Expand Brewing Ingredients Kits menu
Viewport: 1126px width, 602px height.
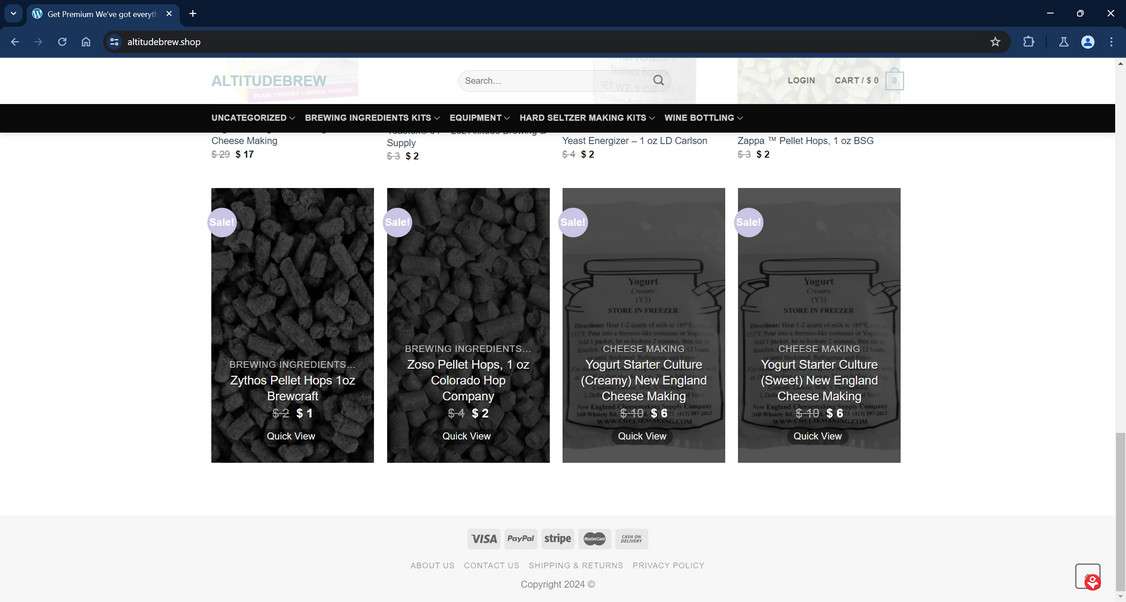click(x=372, y=118)
